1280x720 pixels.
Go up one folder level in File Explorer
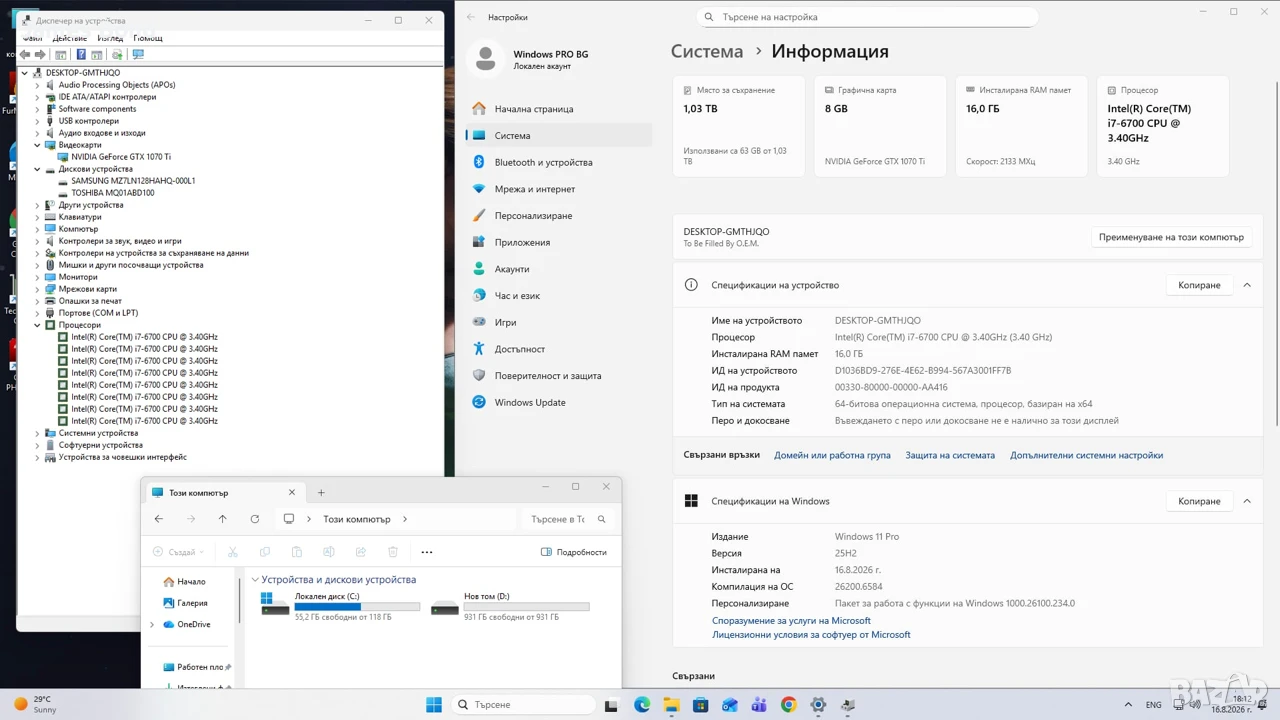(223, 519)
